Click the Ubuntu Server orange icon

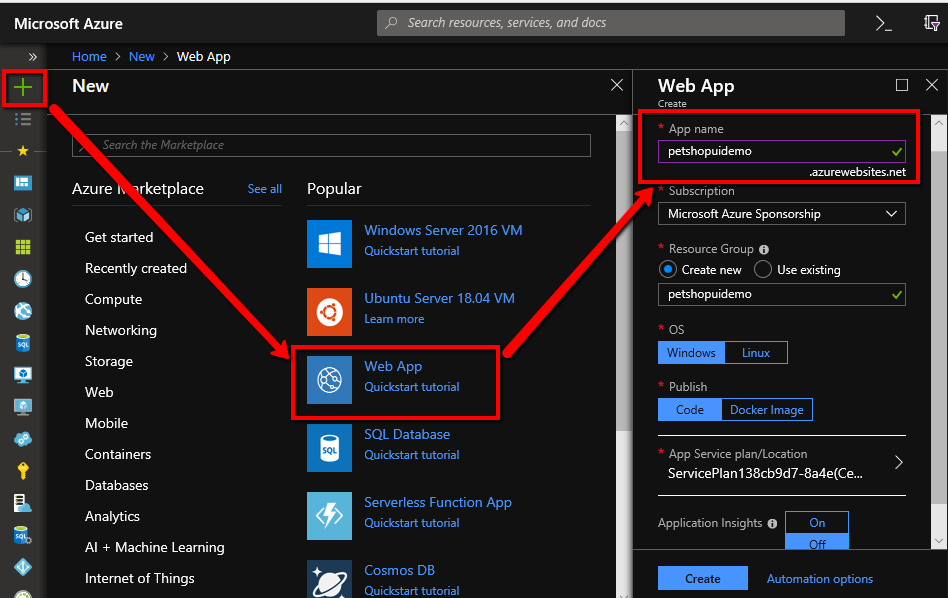(330, 312)
